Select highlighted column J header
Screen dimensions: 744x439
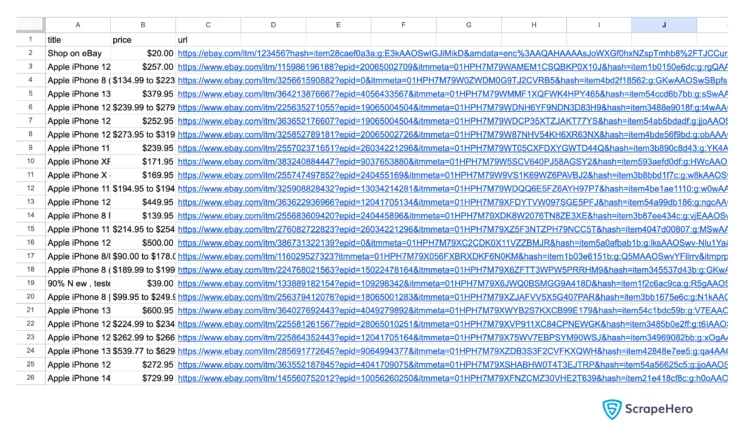(664, 25)
